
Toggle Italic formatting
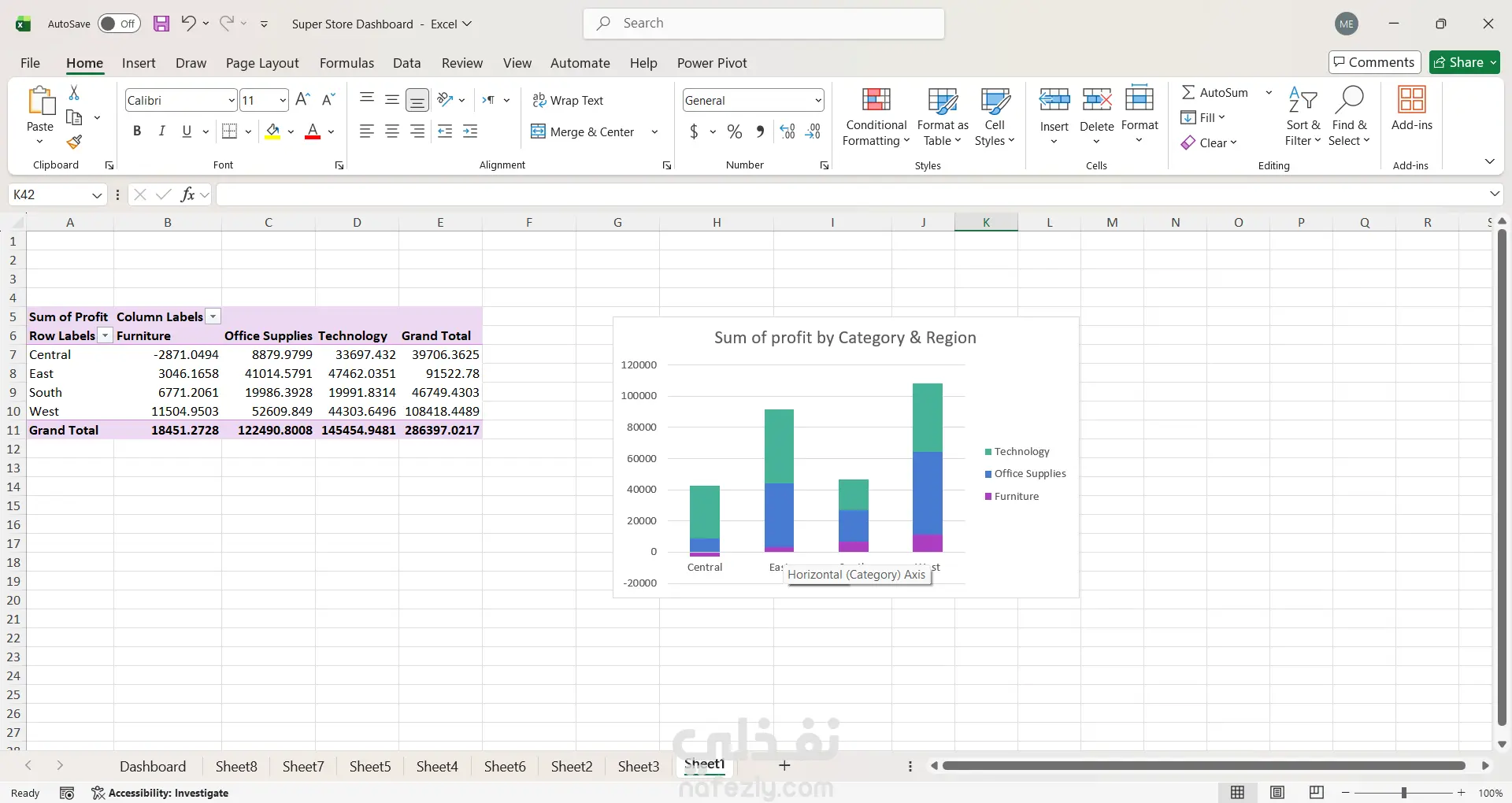tap(161, 131)
